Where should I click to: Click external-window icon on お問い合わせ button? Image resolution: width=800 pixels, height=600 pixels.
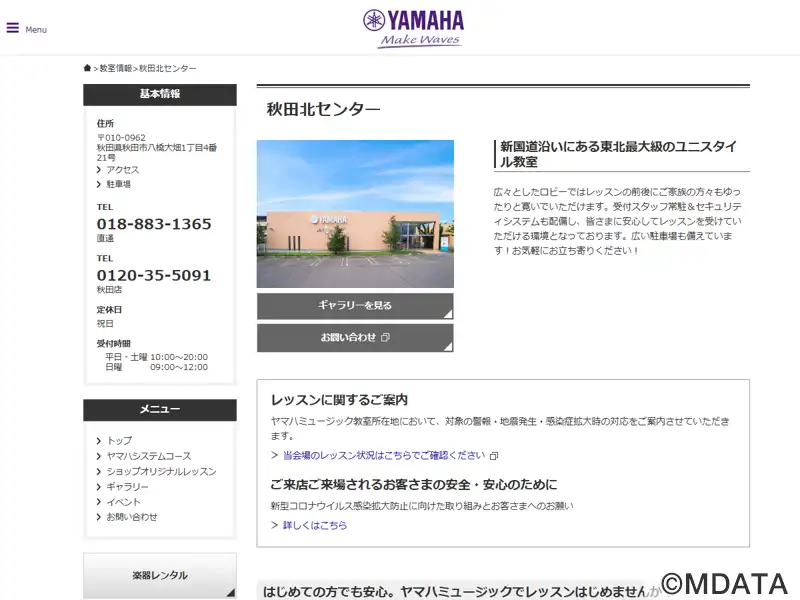(386, 337)
